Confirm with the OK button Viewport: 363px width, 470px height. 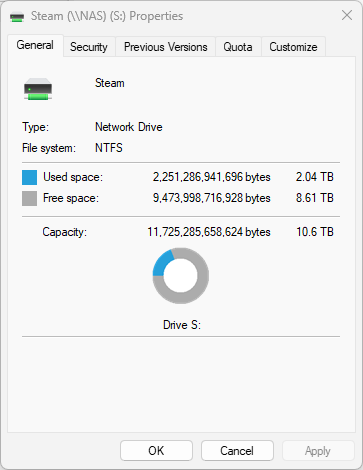[x=156, y=451]
